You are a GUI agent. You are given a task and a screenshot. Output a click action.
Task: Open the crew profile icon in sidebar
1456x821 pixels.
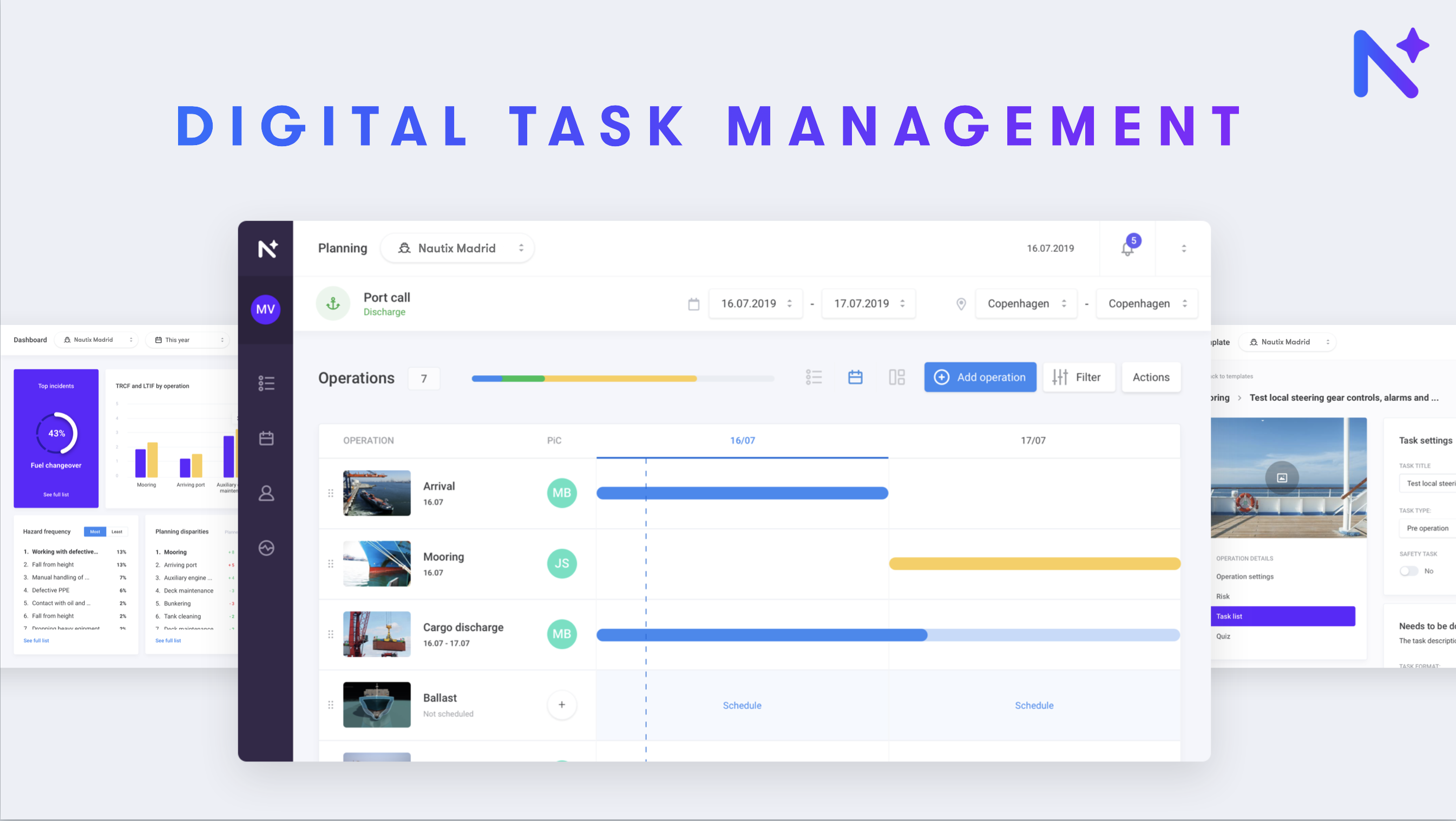pyautogui.click(x=266, y=493)
